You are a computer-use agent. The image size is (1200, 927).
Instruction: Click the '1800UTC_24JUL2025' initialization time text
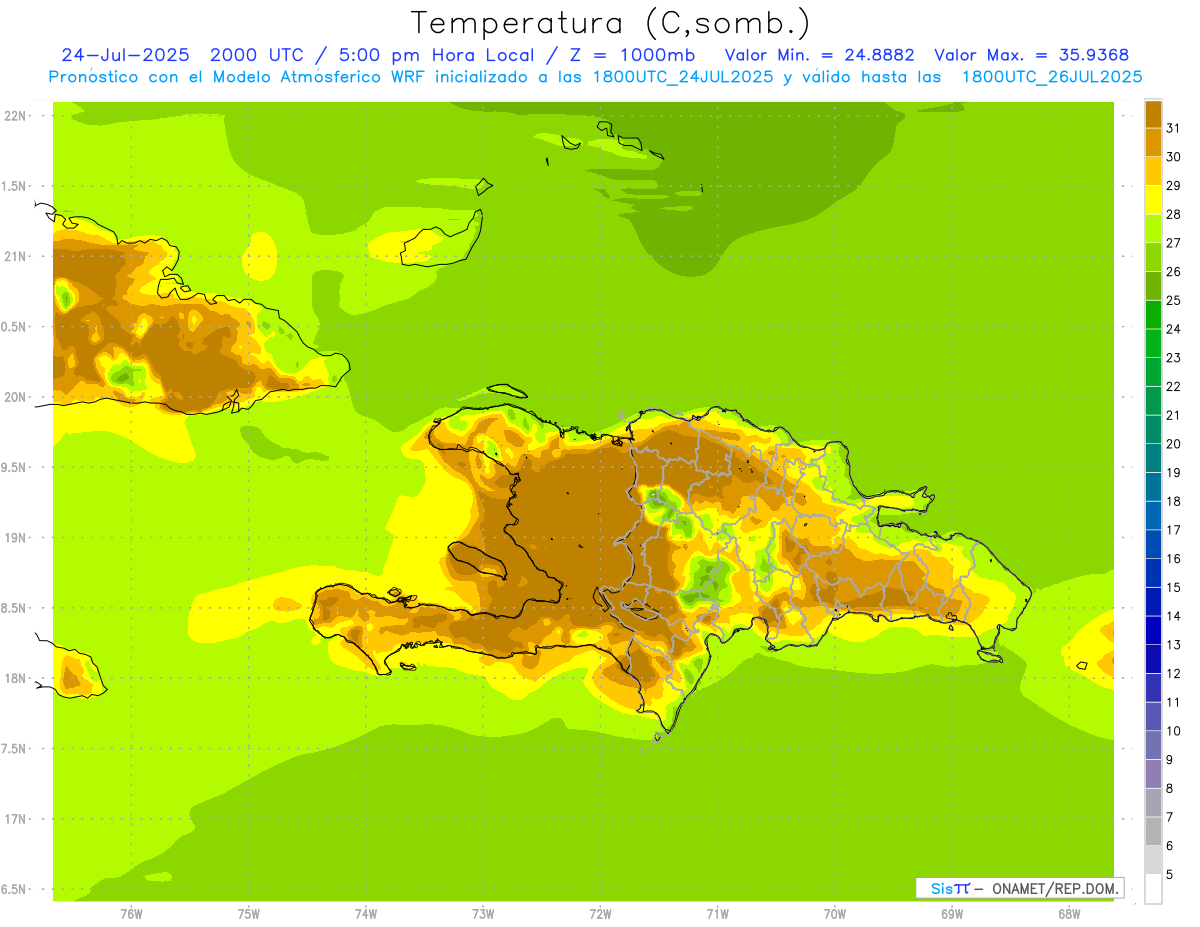(683, 77)
